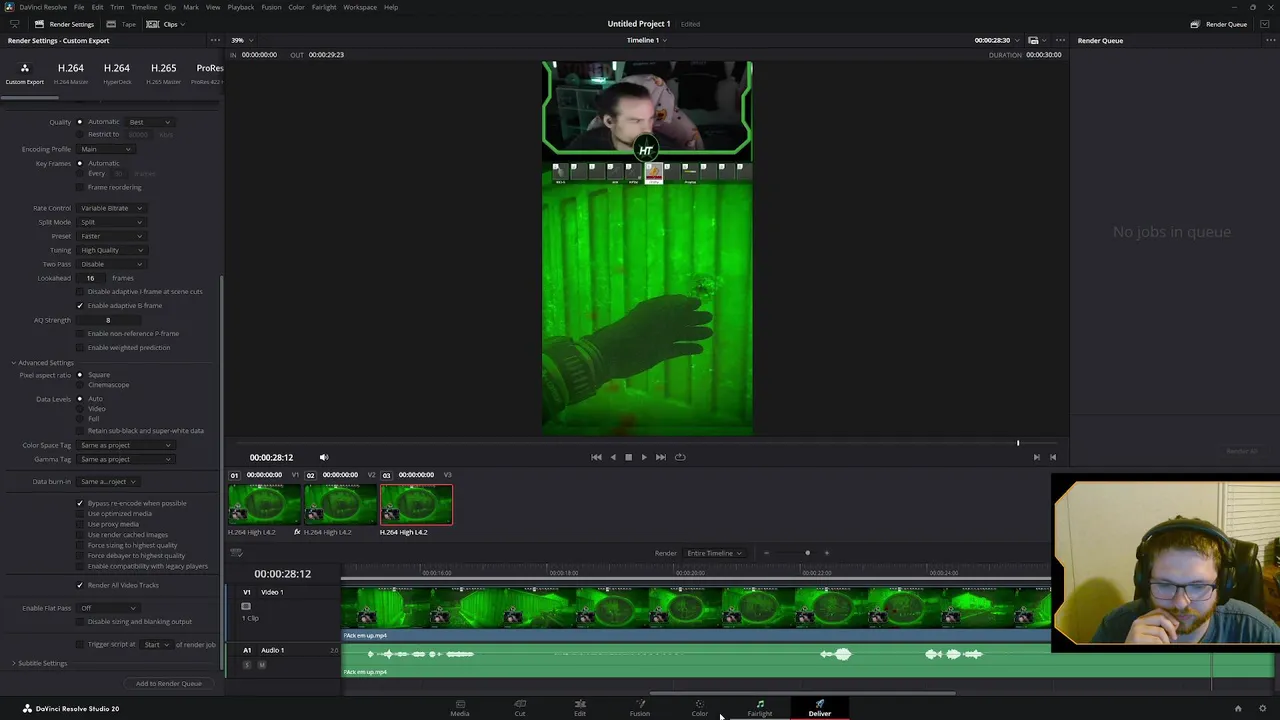Open the Workspace menu
This screenshot has height=720, width=1280.
[360, 7]
